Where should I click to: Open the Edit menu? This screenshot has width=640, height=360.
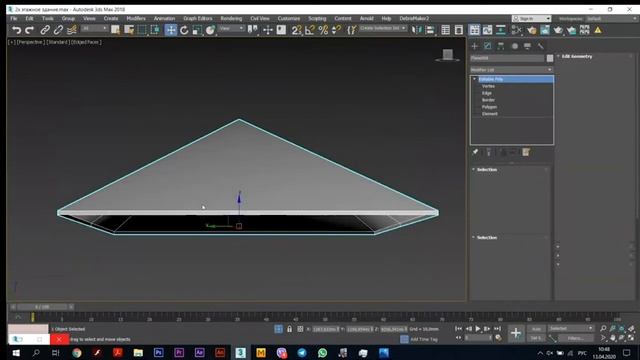29,18
